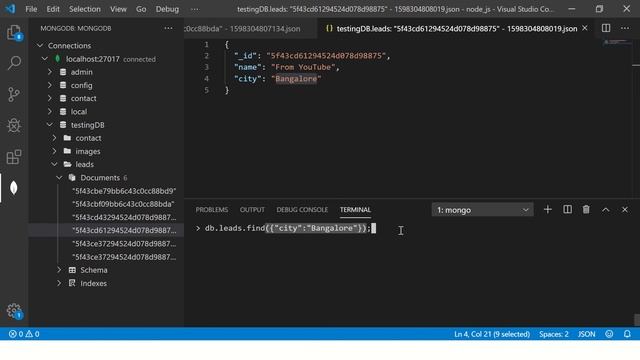The image size is (640, 360).
Task: Expand the Schema node
Action: pos(59,270)
